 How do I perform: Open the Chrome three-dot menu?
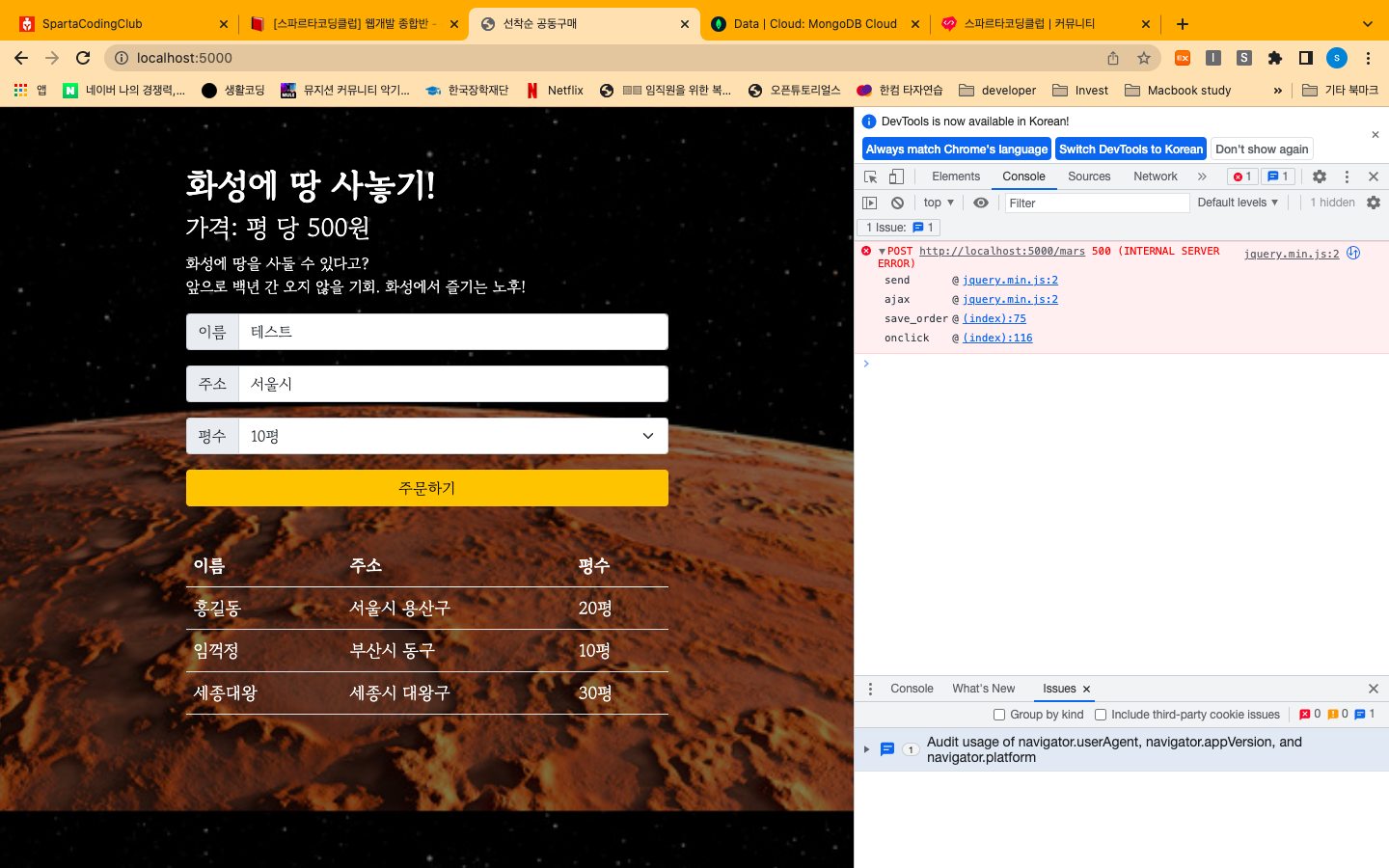click(x=1368, y=58)
